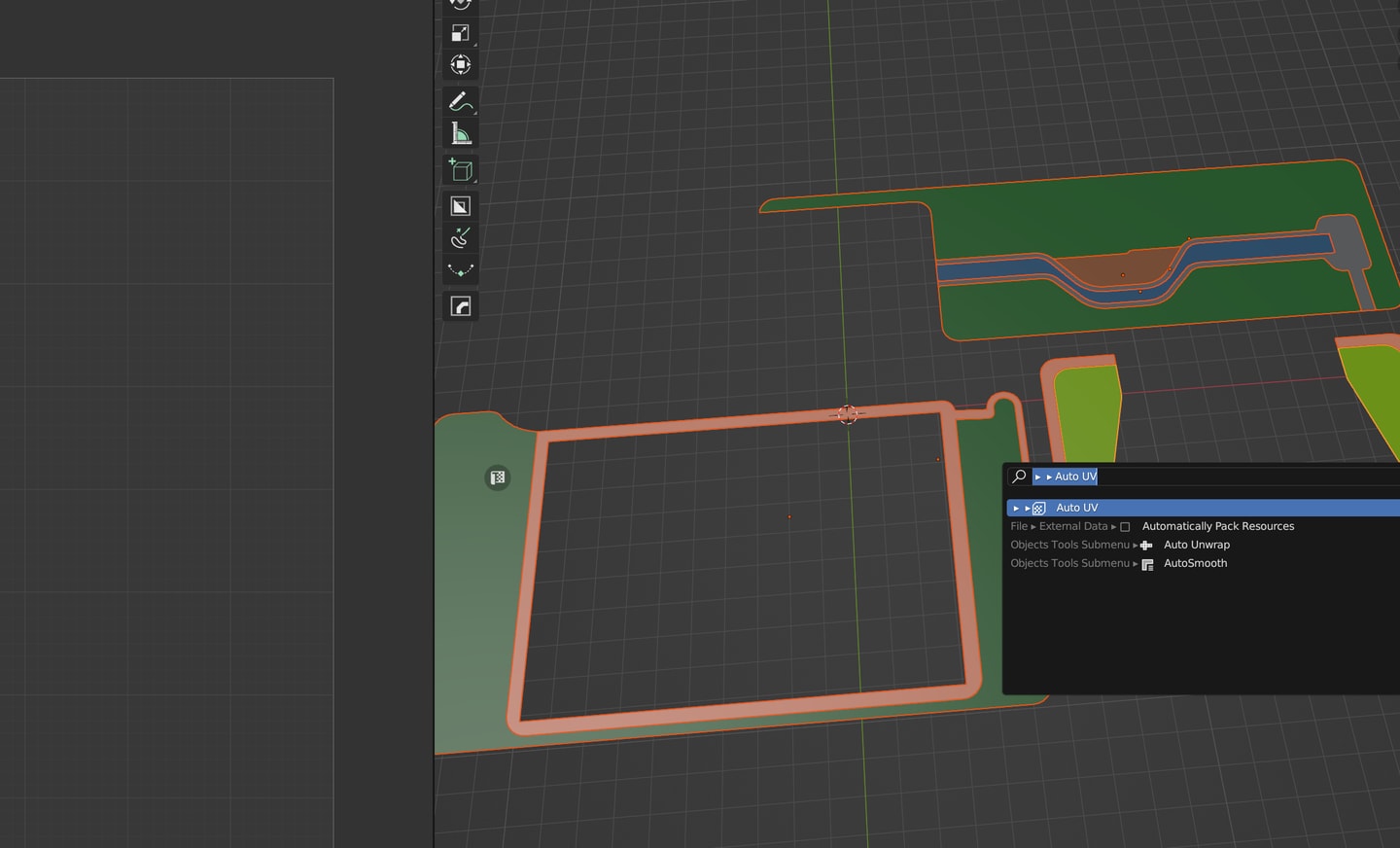Select the green terrain object with blue river
Viewport: 1400px width, 848px height.
click(x=1157, y=250)
